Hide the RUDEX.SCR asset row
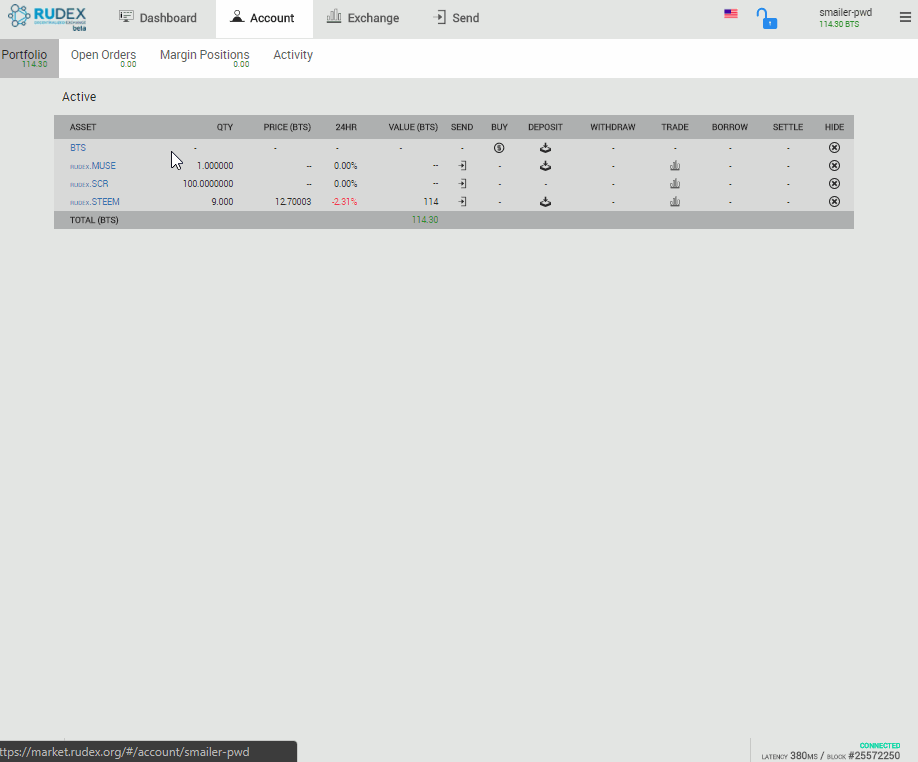 tap(834, 184)
